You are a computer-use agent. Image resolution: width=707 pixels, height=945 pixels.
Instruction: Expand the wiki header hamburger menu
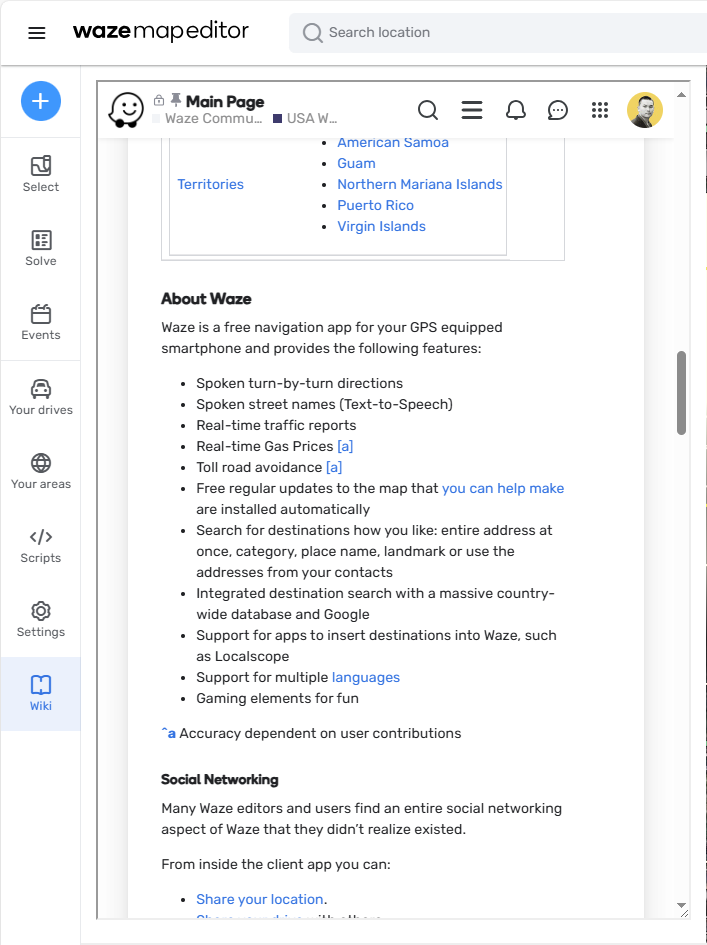click(x=472, y=110)
